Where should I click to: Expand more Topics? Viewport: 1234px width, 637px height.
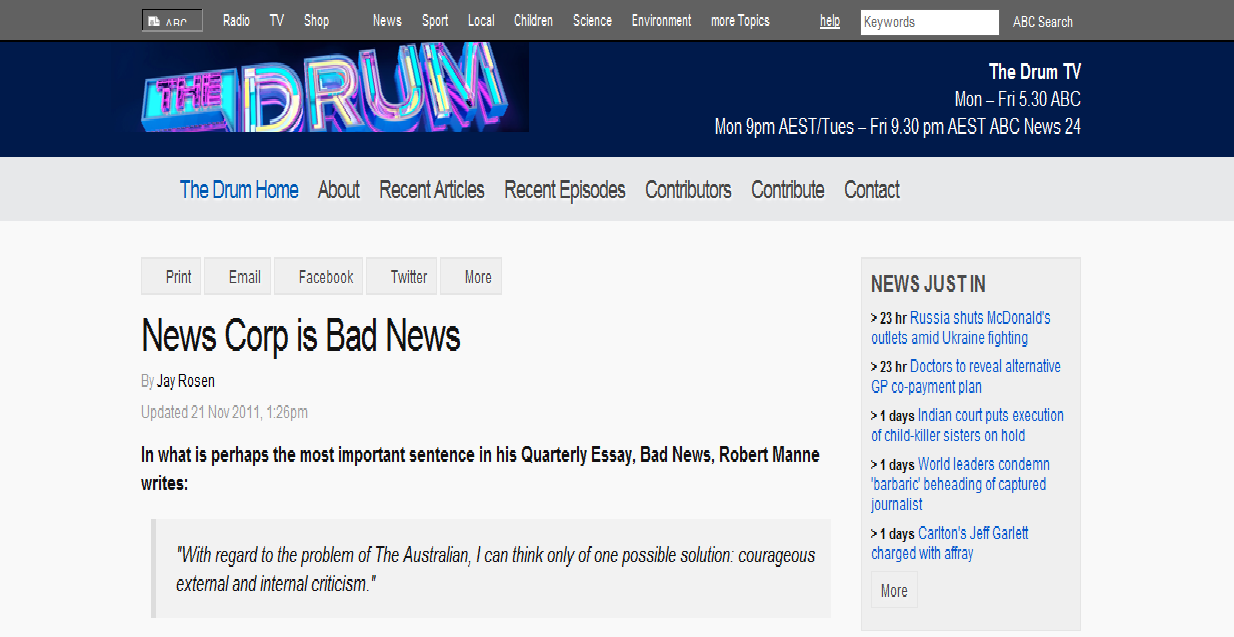point(739,20)
